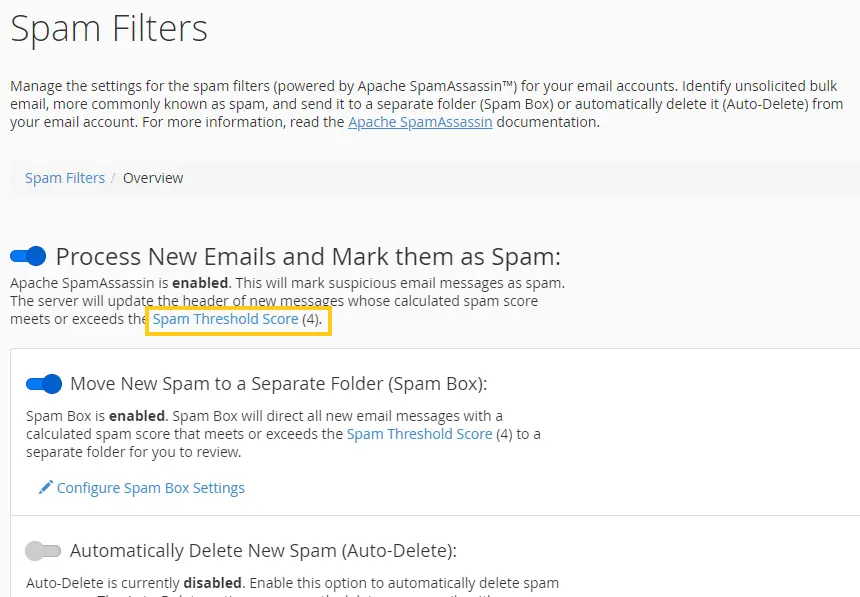Click bold 'enabled' in the Spam Box status line
The width and height of the screenshot is (860, 597).
(137, 416)
